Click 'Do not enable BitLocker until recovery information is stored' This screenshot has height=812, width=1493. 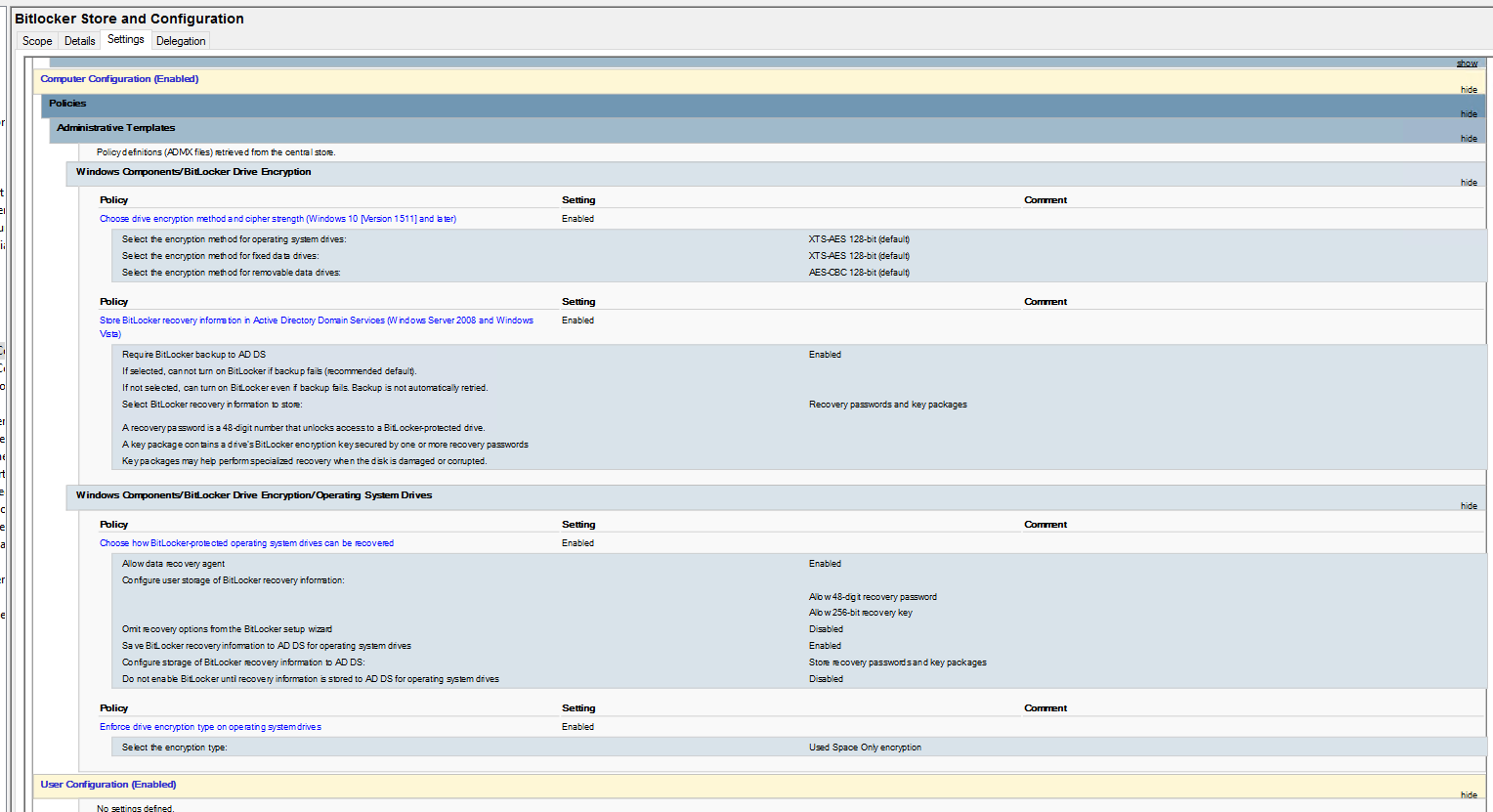pos(311,679)
